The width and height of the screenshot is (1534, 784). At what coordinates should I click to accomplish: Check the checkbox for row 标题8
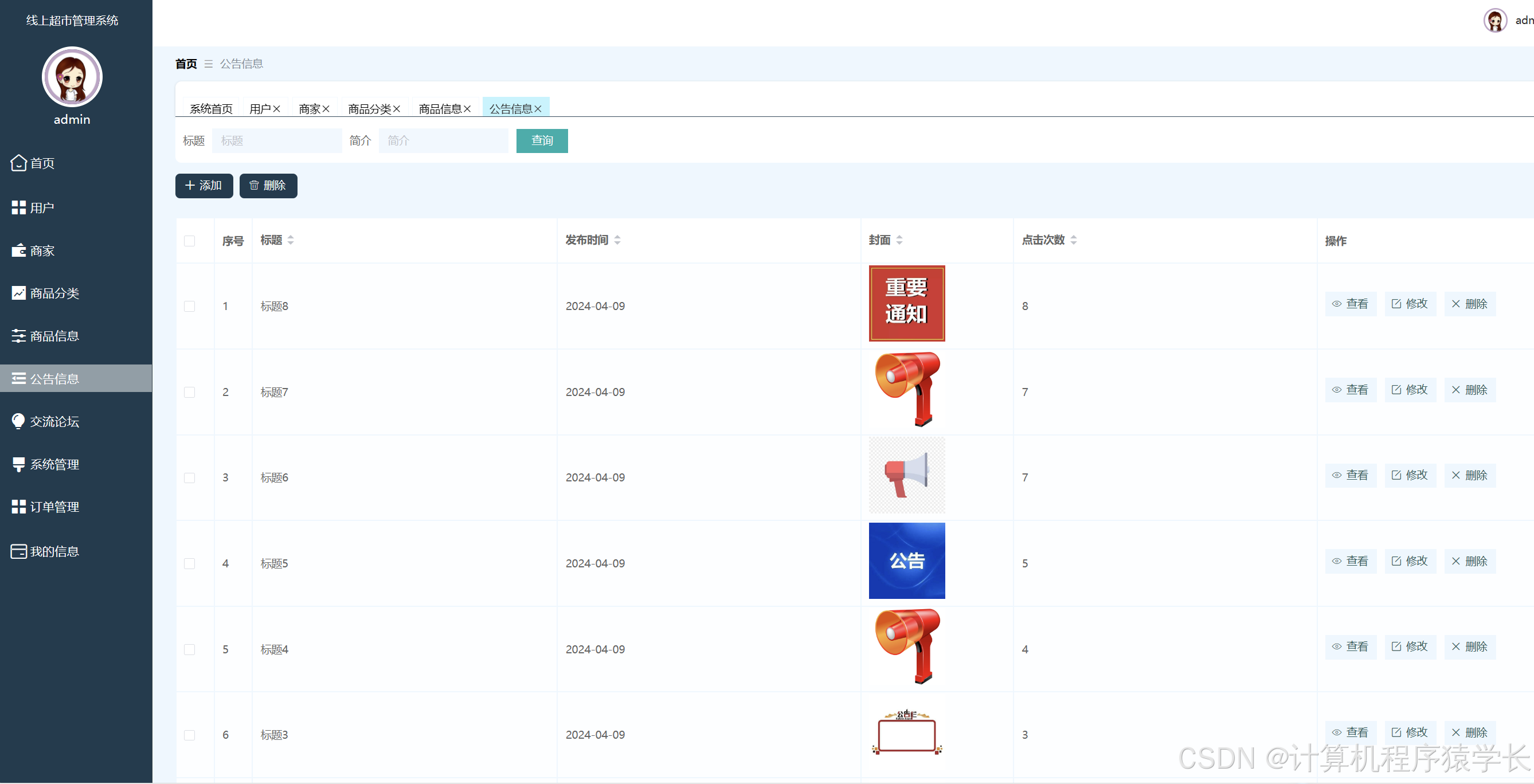tap(189, 306)
